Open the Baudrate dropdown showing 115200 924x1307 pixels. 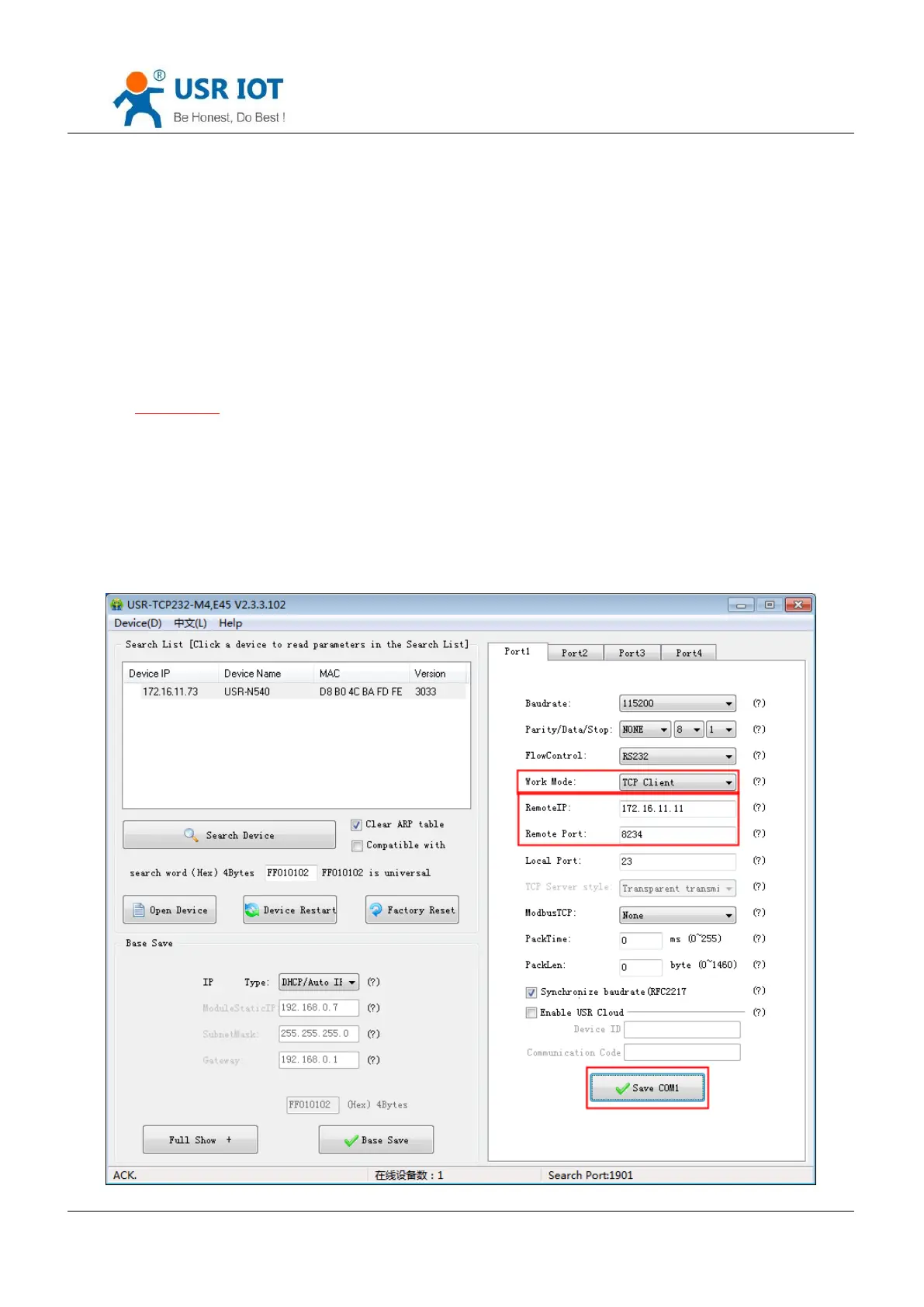click(x=677, y=704)
